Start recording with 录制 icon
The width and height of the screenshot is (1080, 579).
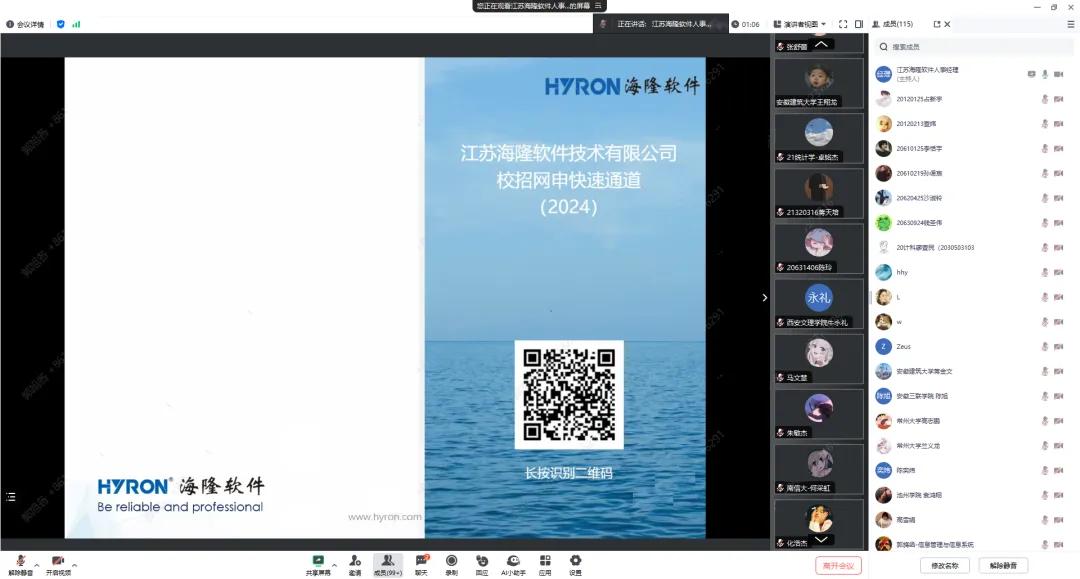tap(451, 565)
